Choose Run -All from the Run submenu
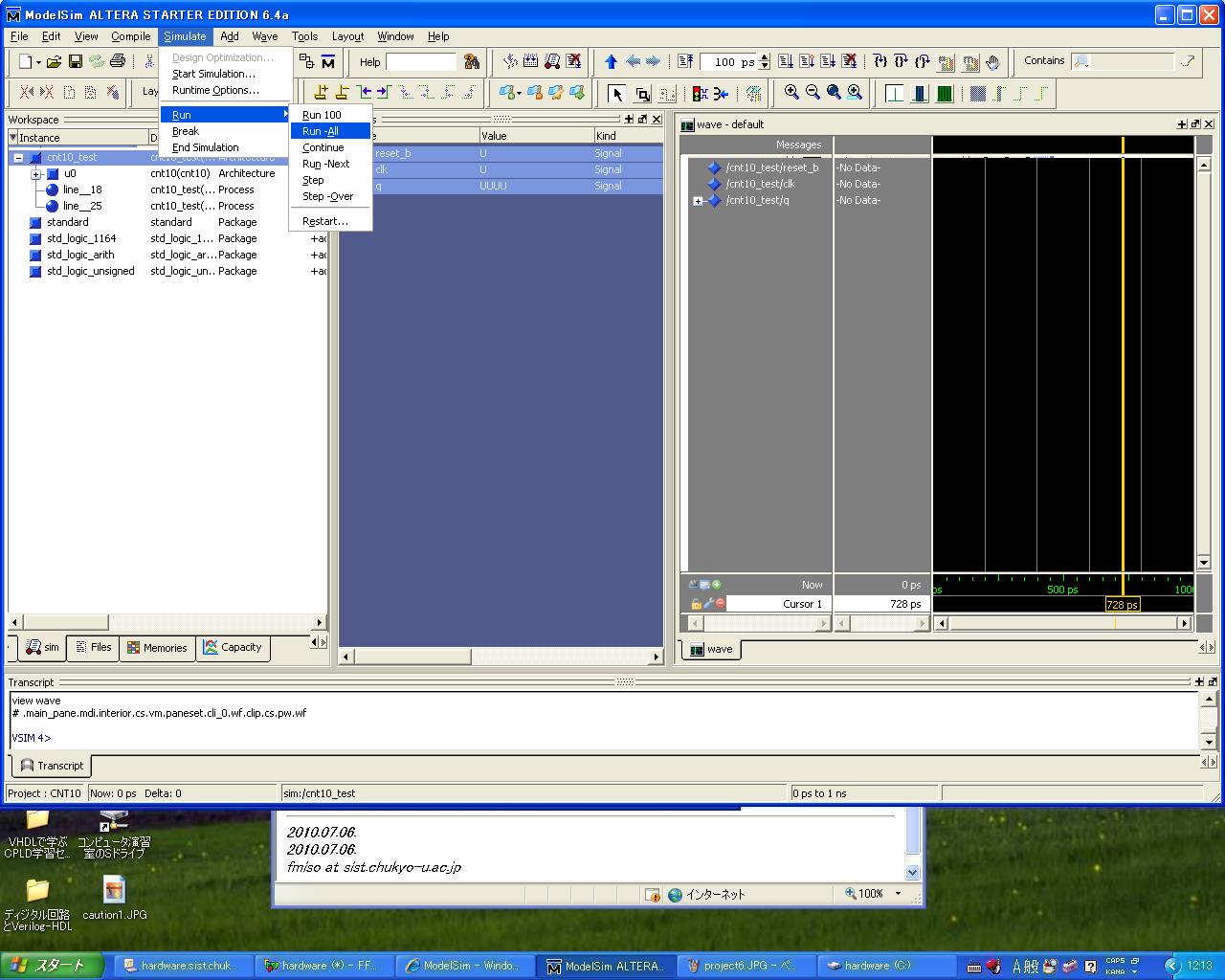The image size is (1225, 980). pos(330,131)
